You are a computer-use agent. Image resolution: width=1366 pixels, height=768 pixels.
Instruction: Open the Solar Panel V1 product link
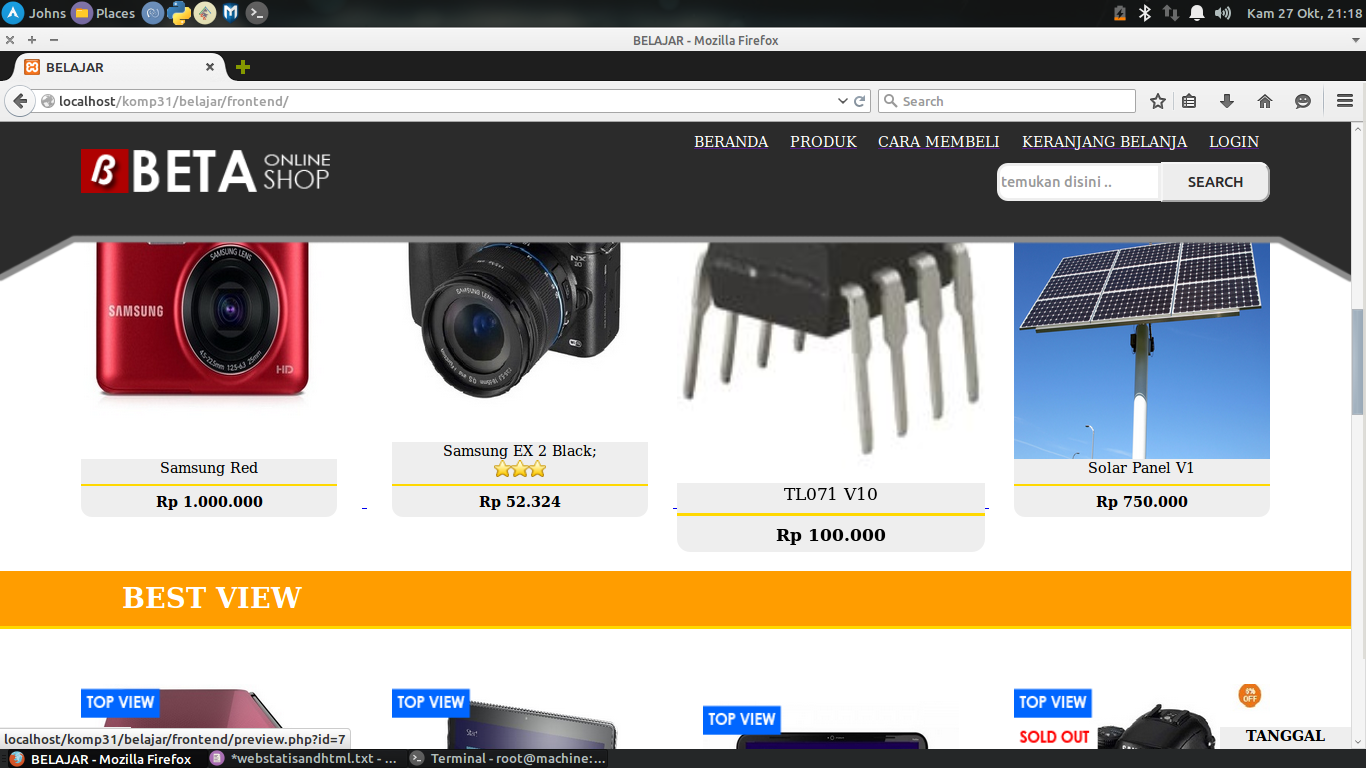coord(1141,468)
